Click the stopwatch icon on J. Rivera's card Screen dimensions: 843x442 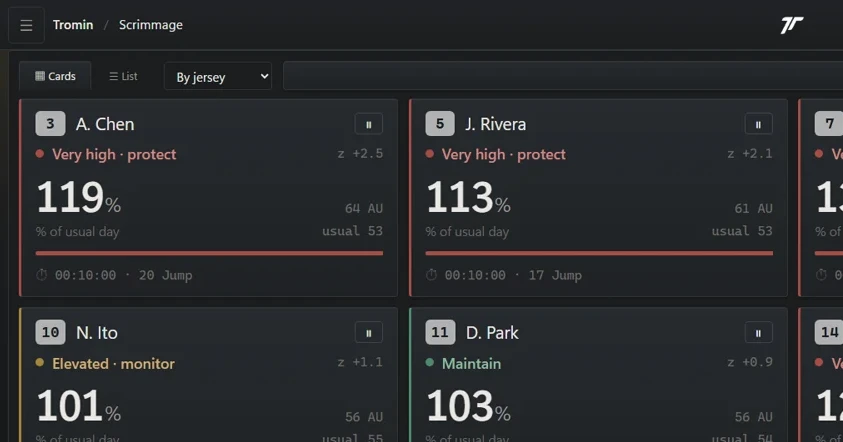tap(431, 275)
